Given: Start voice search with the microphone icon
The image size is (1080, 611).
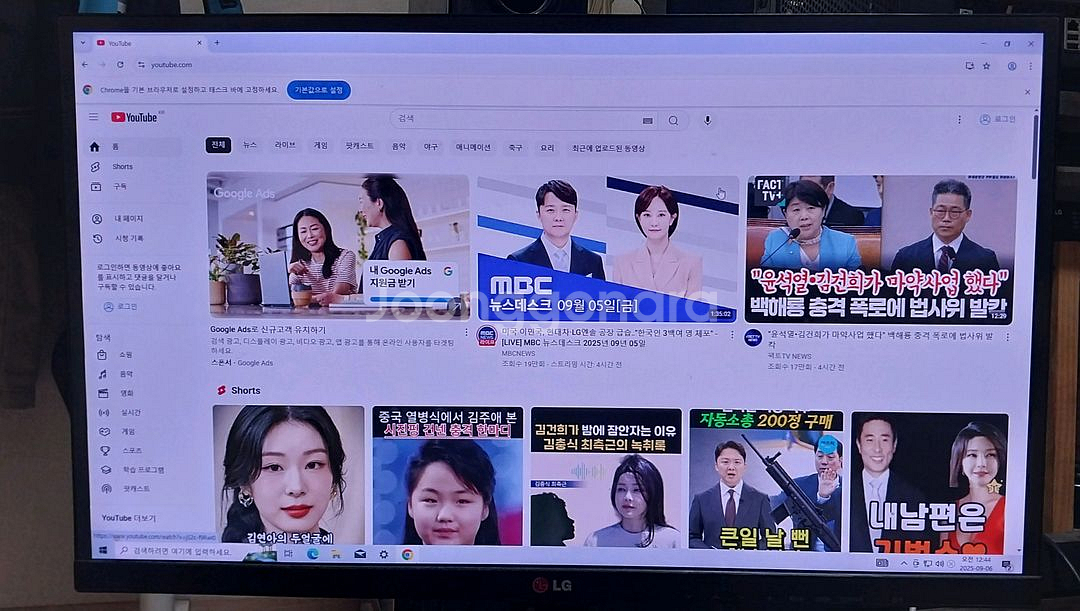Looking at the screenshot, I should (x=708, y=120).
